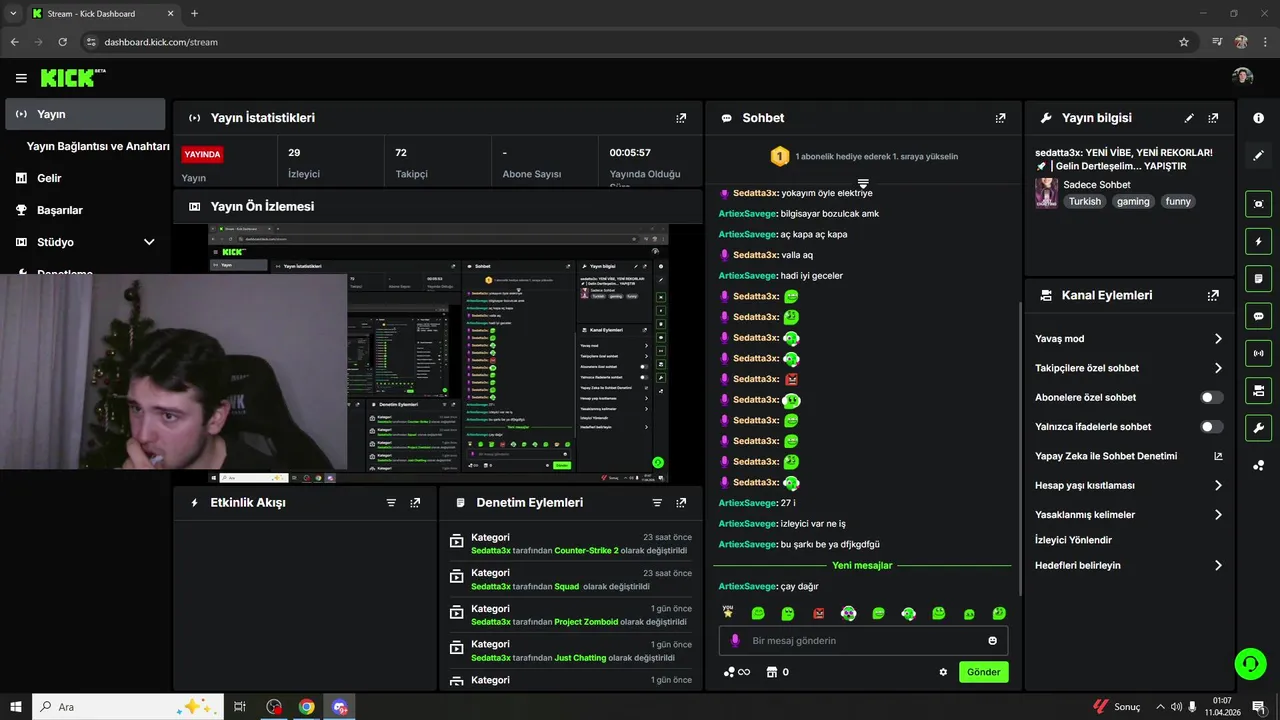This screenshot has width=1280, height=720.
Task: Click the microphone identity badge in the message box
Action: click(x=735, y=641)
